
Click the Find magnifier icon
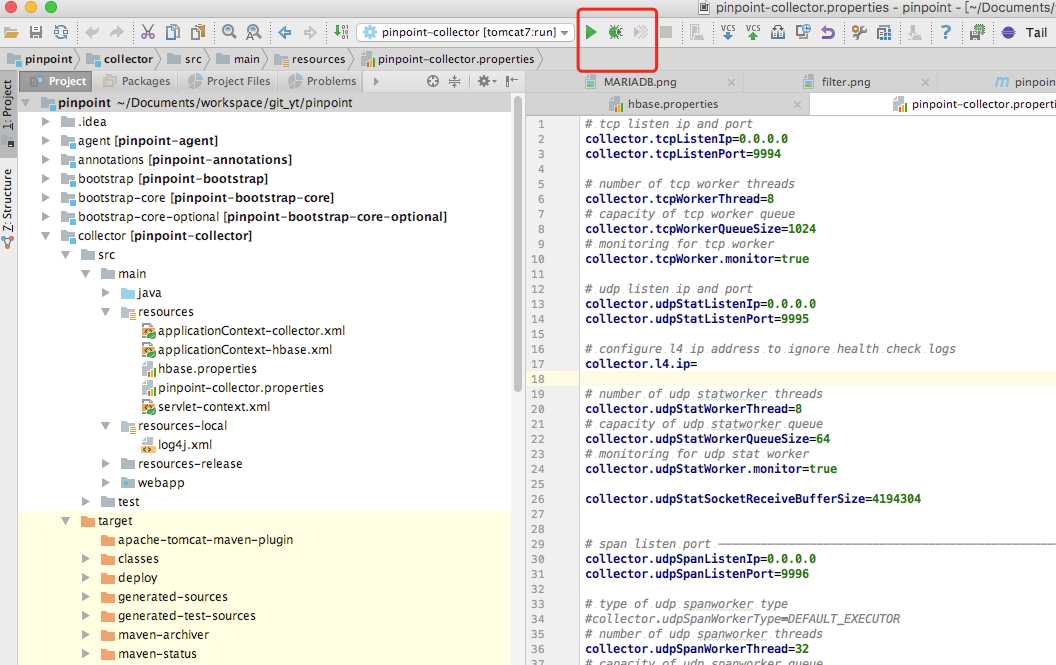229,32
